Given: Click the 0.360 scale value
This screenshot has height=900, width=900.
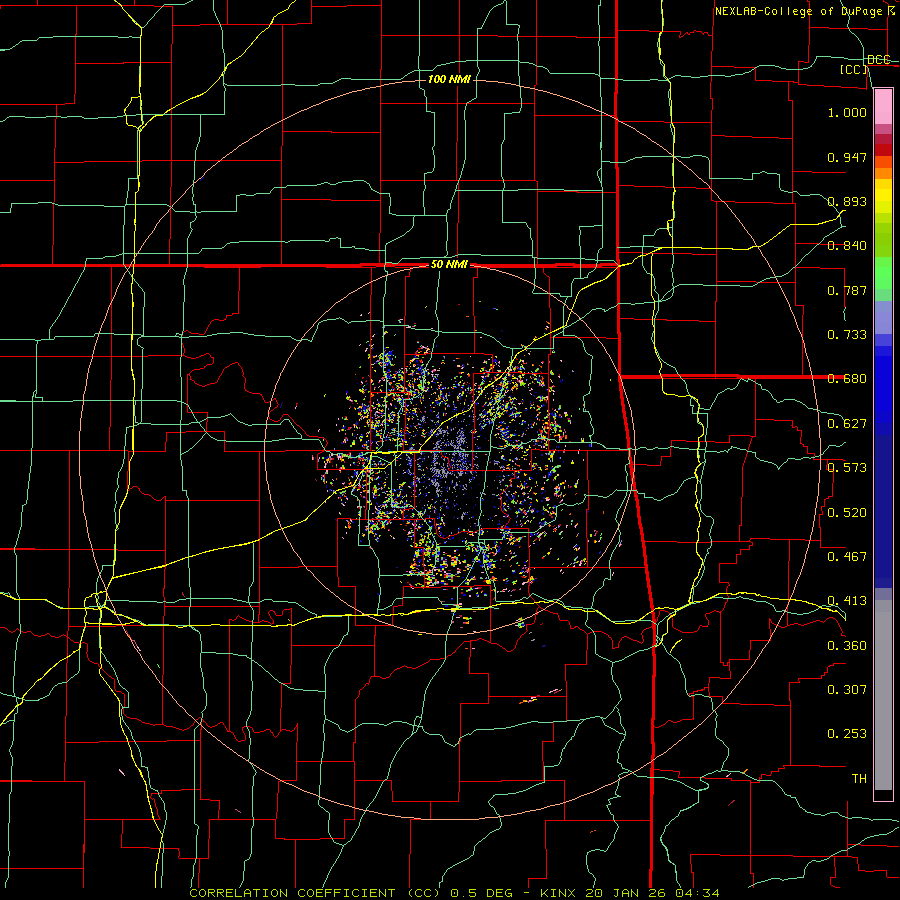Looking at the screenshot, I should pyautogui.click(x=847, y=646).
